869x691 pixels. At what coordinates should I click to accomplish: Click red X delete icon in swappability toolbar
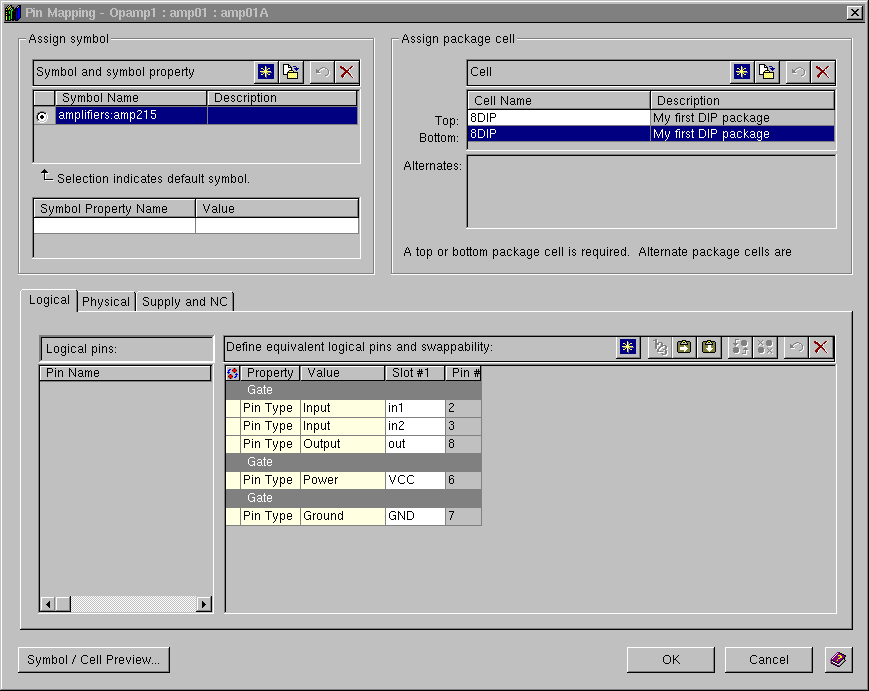[821, 347]
